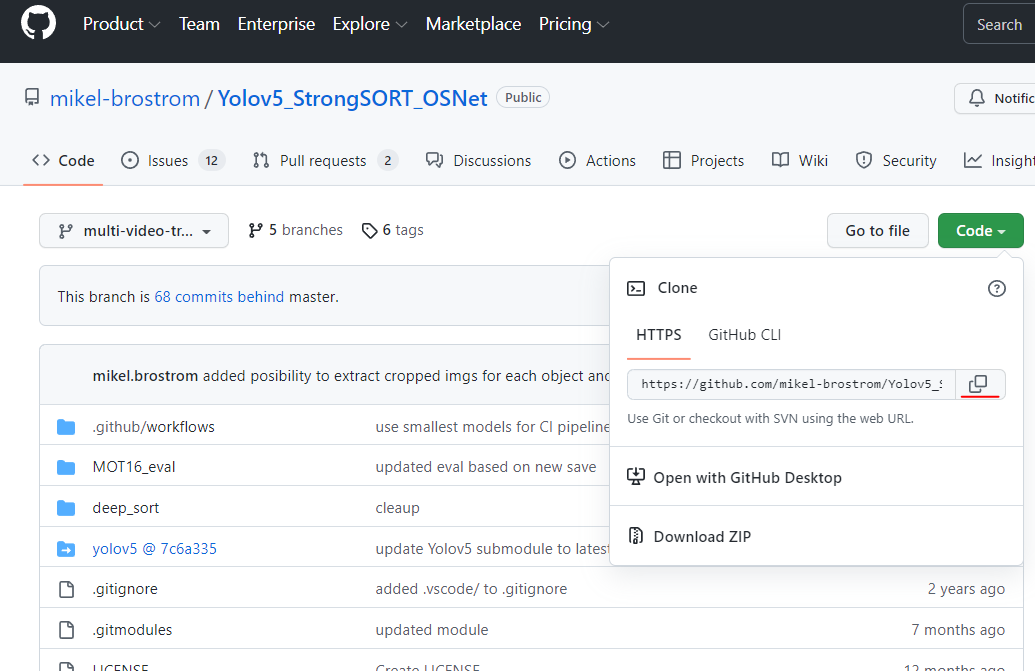View the 6 tags link

tap(393, 230)
